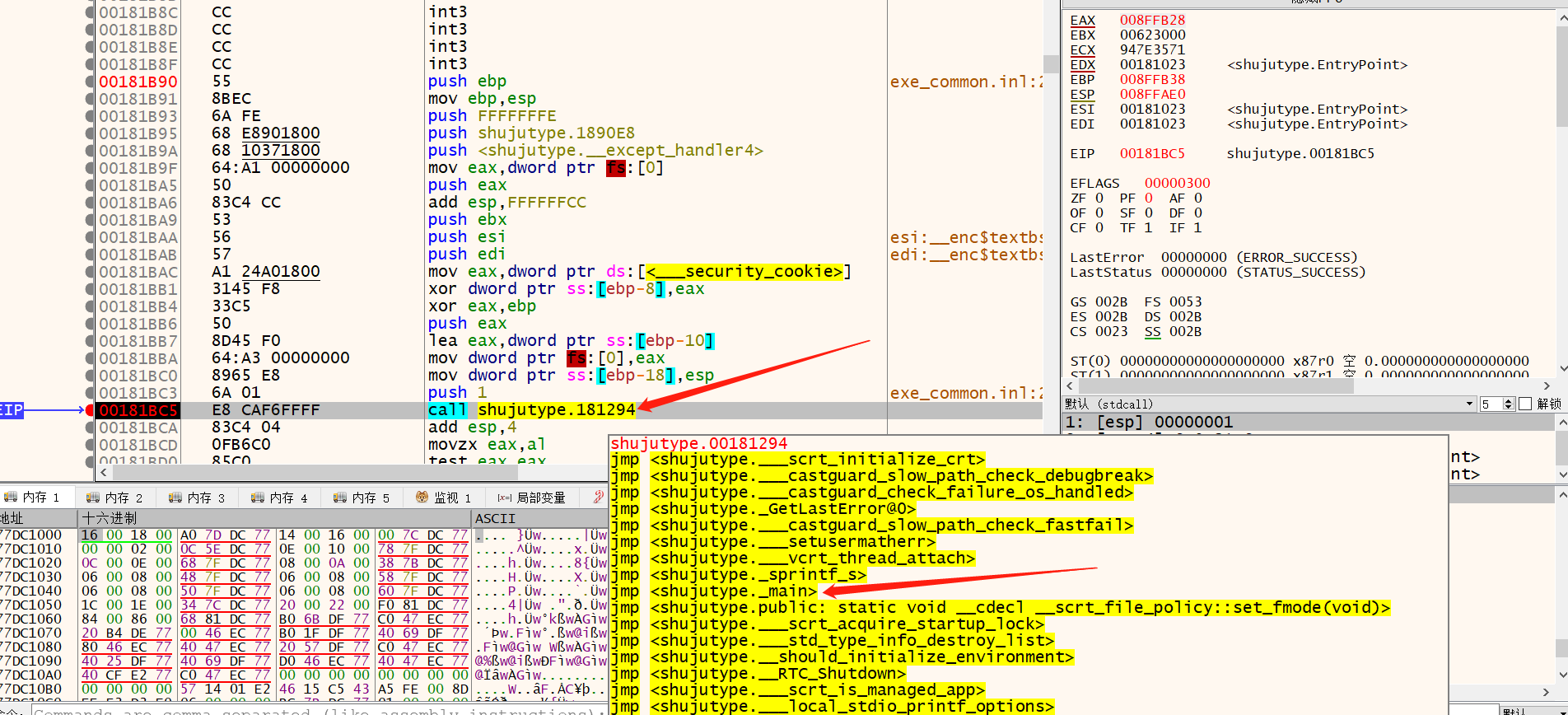Select the first hex byte 16 in dump
Image resolution: width=1568 pixels, height=715 pixels.
89,535
